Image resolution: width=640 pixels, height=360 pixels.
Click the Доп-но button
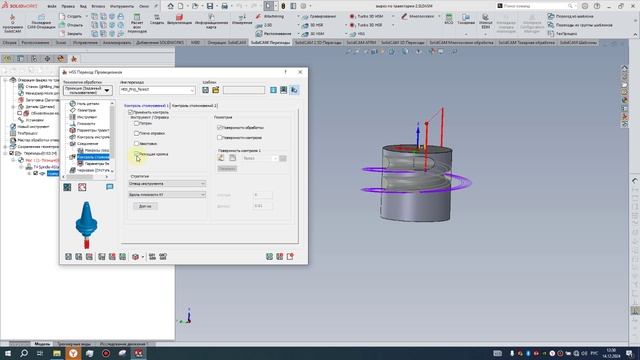click(x=145, y=206)
